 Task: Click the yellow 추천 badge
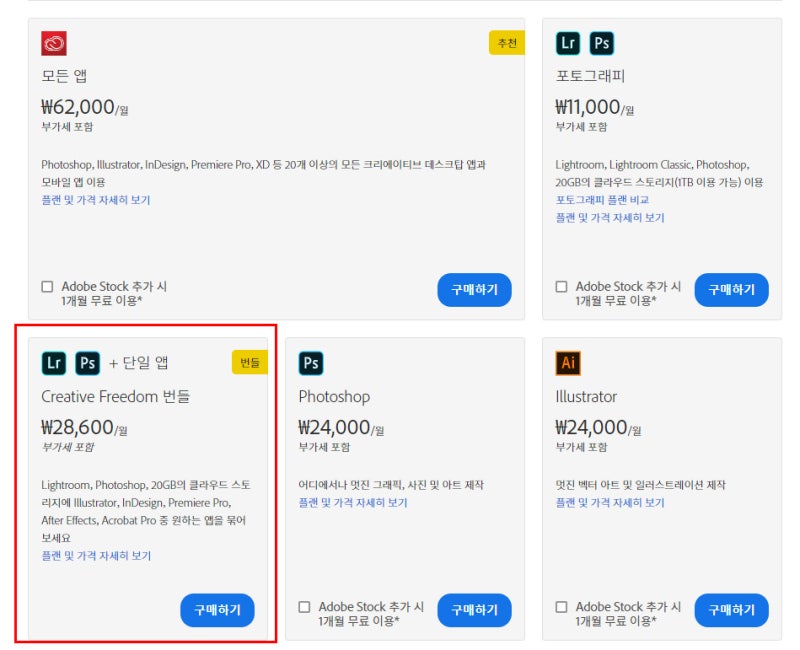point(507,43)
